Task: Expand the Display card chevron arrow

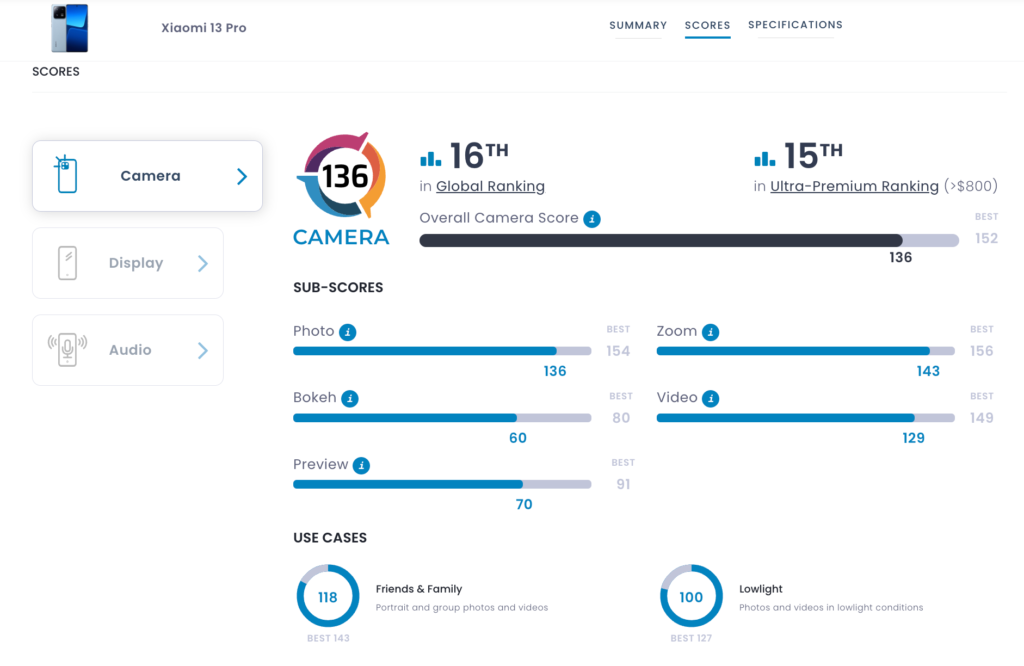Action: coord(203,263)
